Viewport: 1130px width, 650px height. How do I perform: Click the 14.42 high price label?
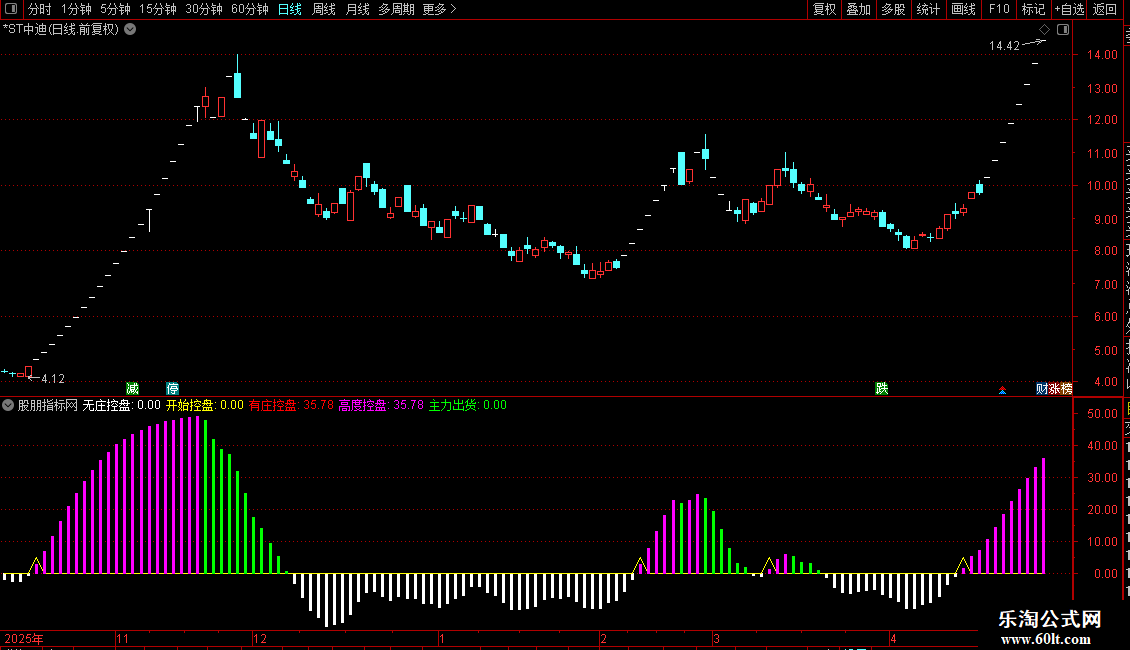[1004, 46]
